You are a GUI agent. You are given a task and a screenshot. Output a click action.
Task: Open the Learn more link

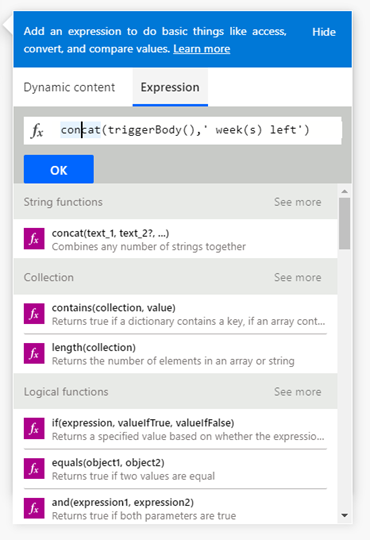pos(202,49)
